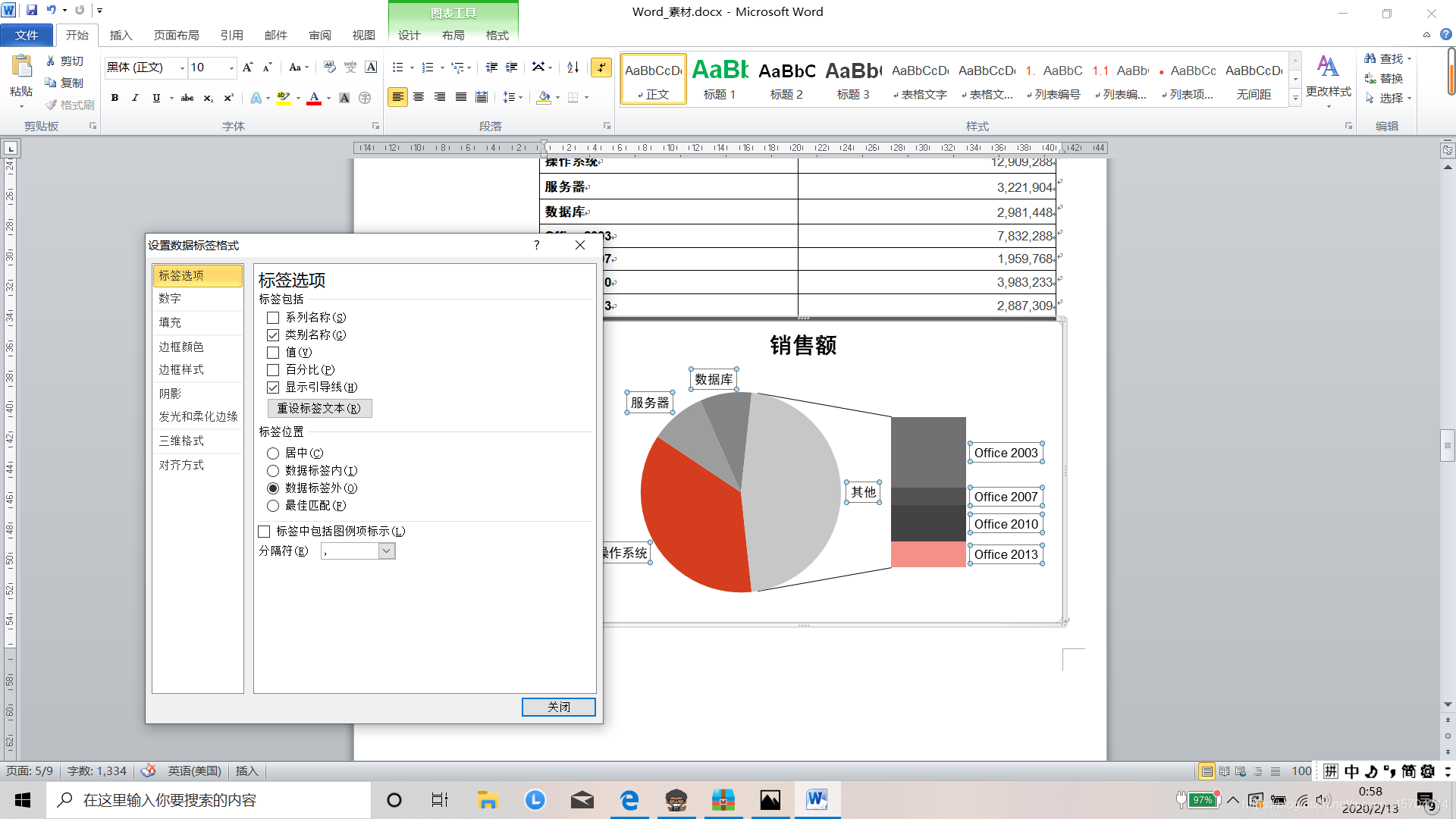The width and height of the screenshot is (1456, 819).
Task: Click the Format Painter icon
Action: coord(70,105)
